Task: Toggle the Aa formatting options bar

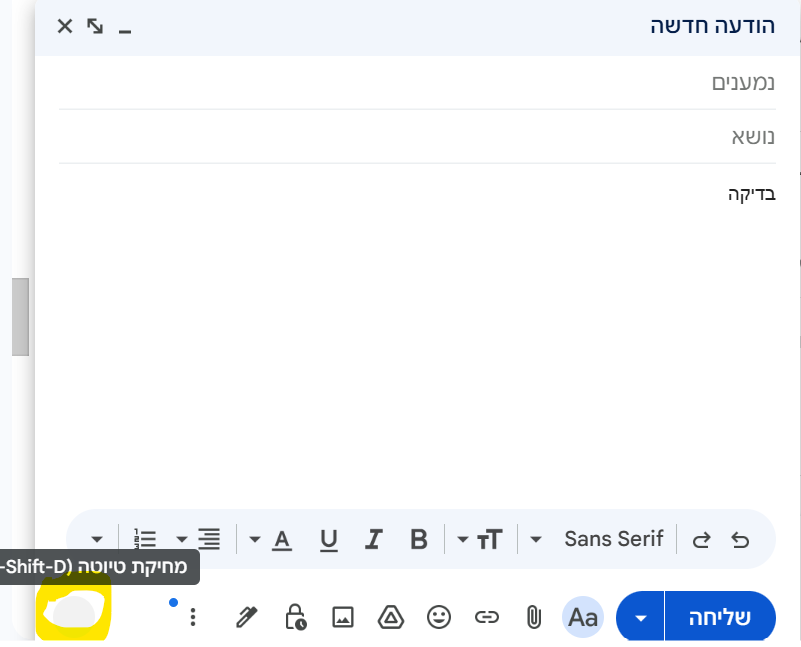Action: click(582, 617)
